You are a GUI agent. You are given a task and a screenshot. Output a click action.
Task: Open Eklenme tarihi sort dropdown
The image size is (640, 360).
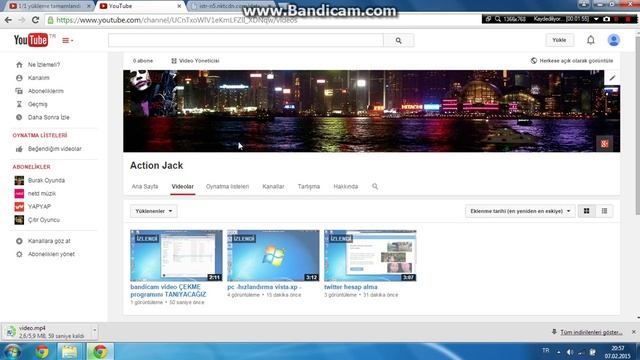tap(520, 211)
